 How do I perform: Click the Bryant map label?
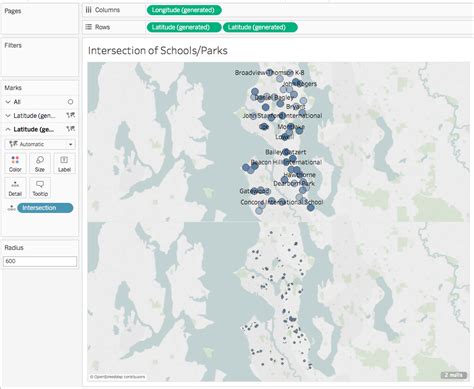296,107
